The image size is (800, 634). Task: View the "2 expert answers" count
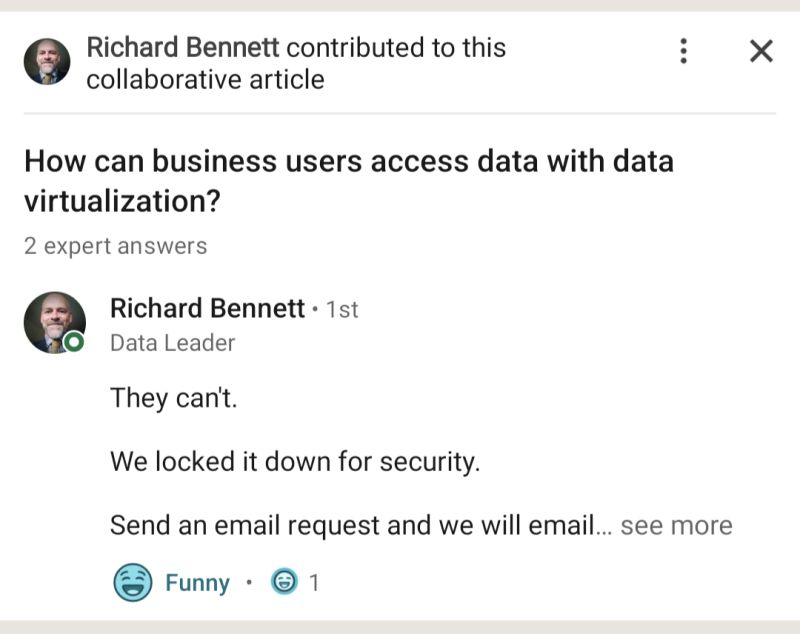(x=116, y=246)
